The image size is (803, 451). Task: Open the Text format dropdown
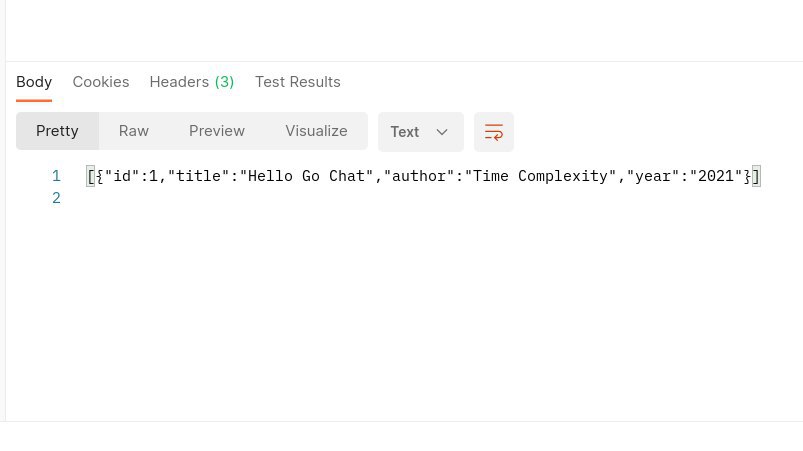[420, 132]
